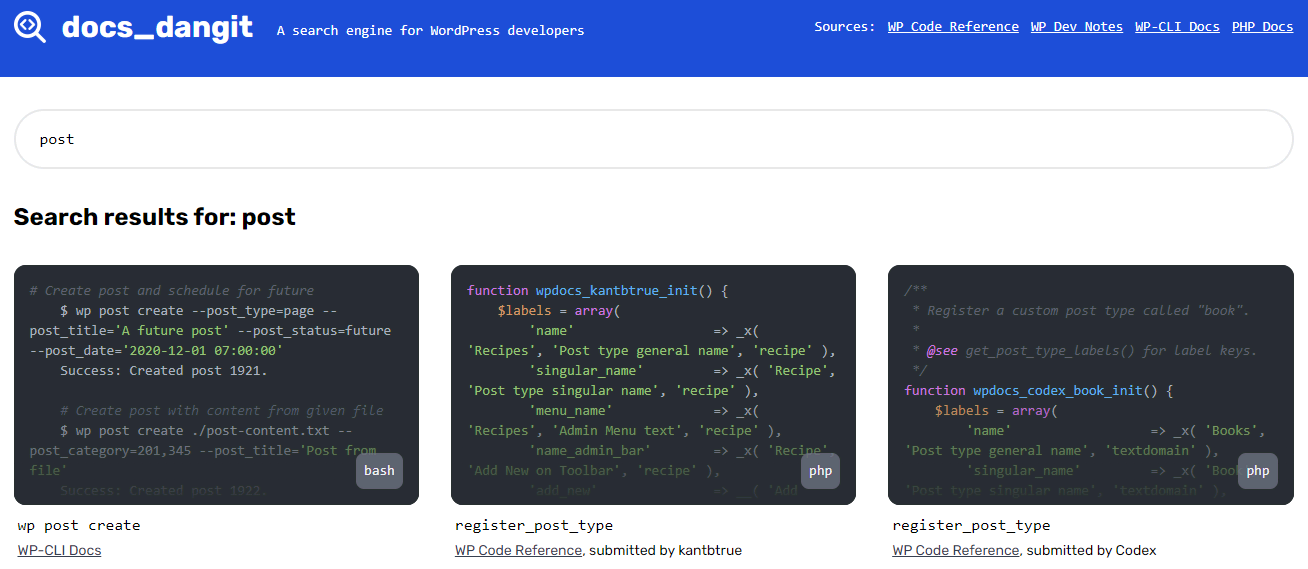
Task: Click the bash language badge
Action: 379,471
